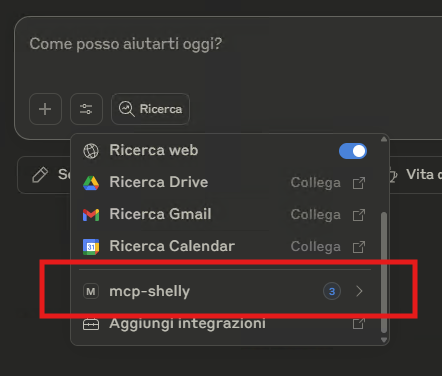Click Collega next to Ricerca Gmail
Image resolution: width=442 pixels, height=376 pixels.
point(316,215)
